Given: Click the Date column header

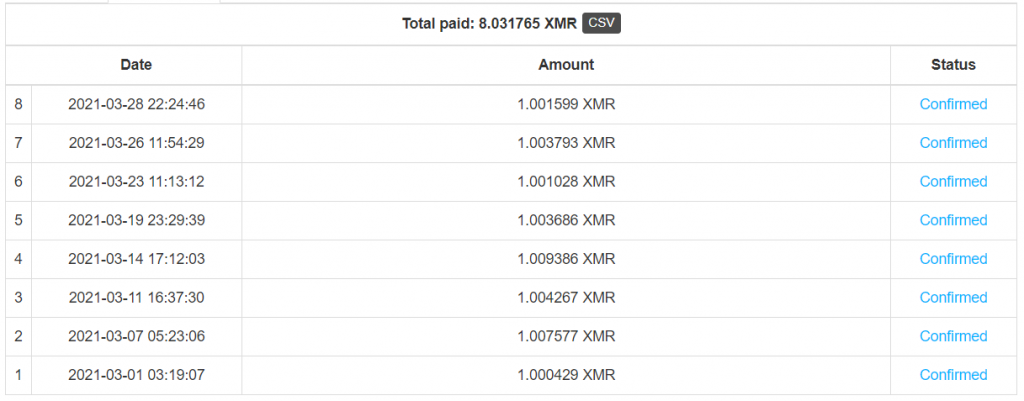Looking at the screenshot, I should 136,64.
